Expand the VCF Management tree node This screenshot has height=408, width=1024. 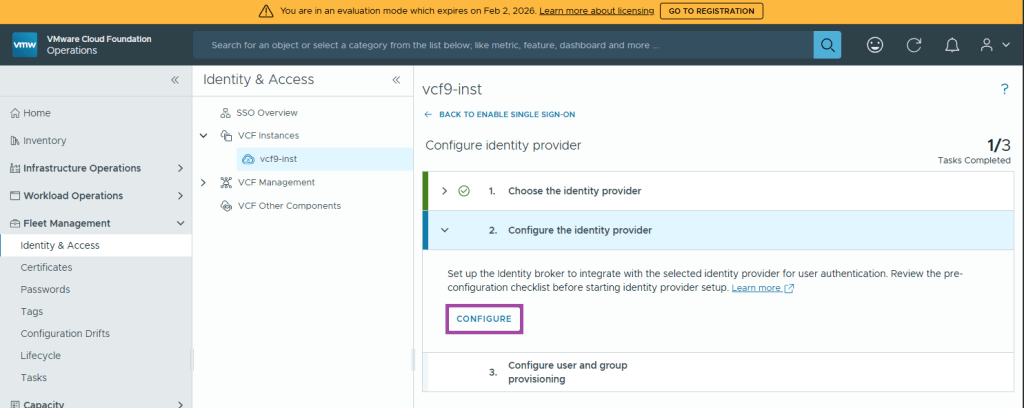pyautogui.click(x=203, y=182)
